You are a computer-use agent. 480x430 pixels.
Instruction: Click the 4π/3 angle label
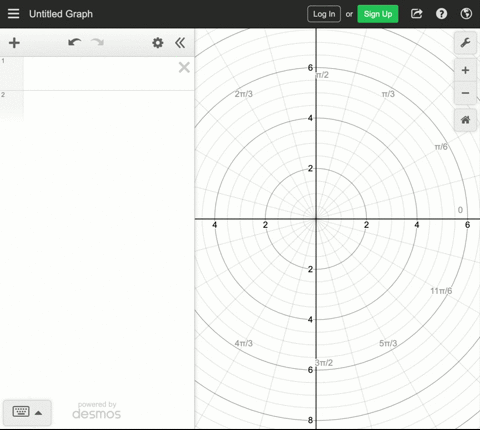click(x=244, y=343)
